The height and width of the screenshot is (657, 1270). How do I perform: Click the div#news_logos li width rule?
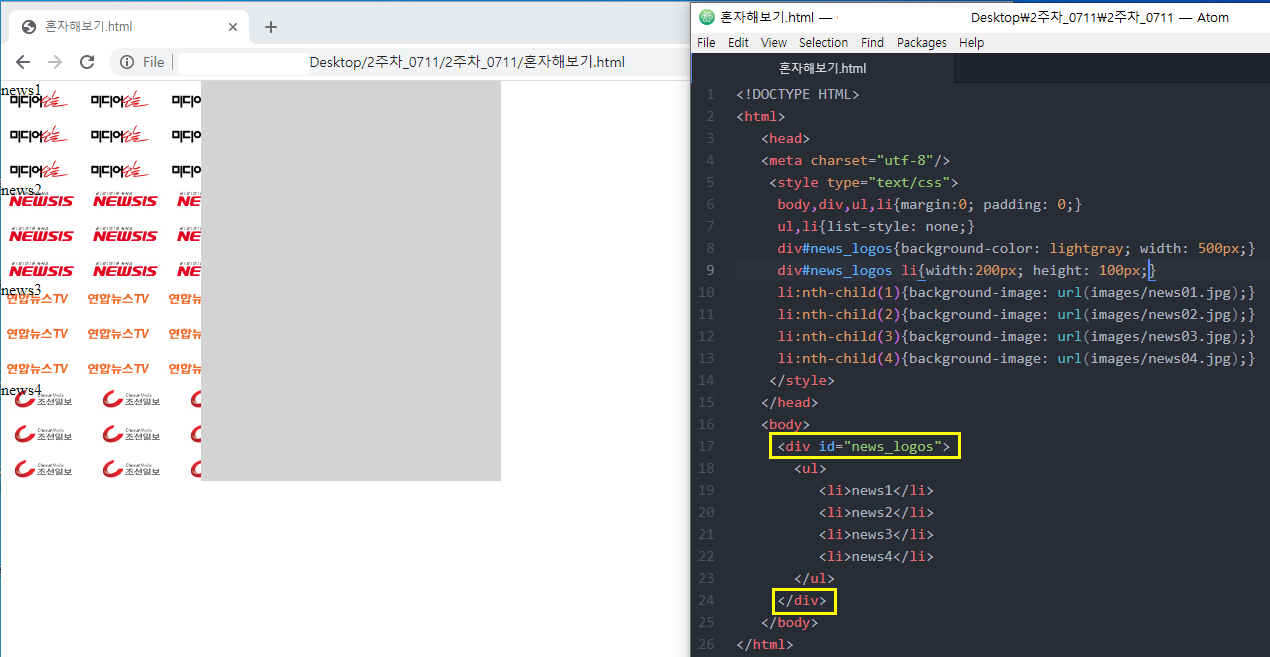pyautogui.click(x=966, y=270)
